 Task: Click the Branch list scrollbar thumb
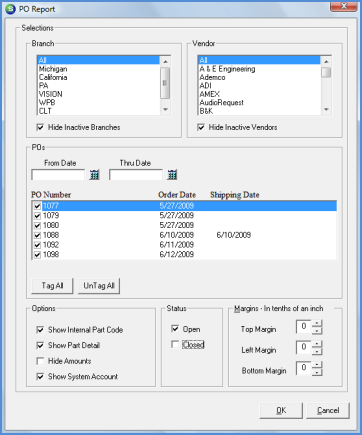(165, 83)
